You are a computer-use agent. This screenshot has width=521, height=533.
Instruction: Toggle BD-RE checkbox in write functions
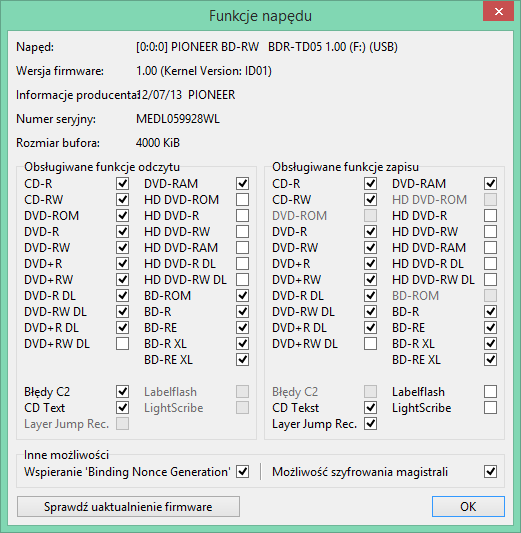pyautogui.click(x=490, y=327)
